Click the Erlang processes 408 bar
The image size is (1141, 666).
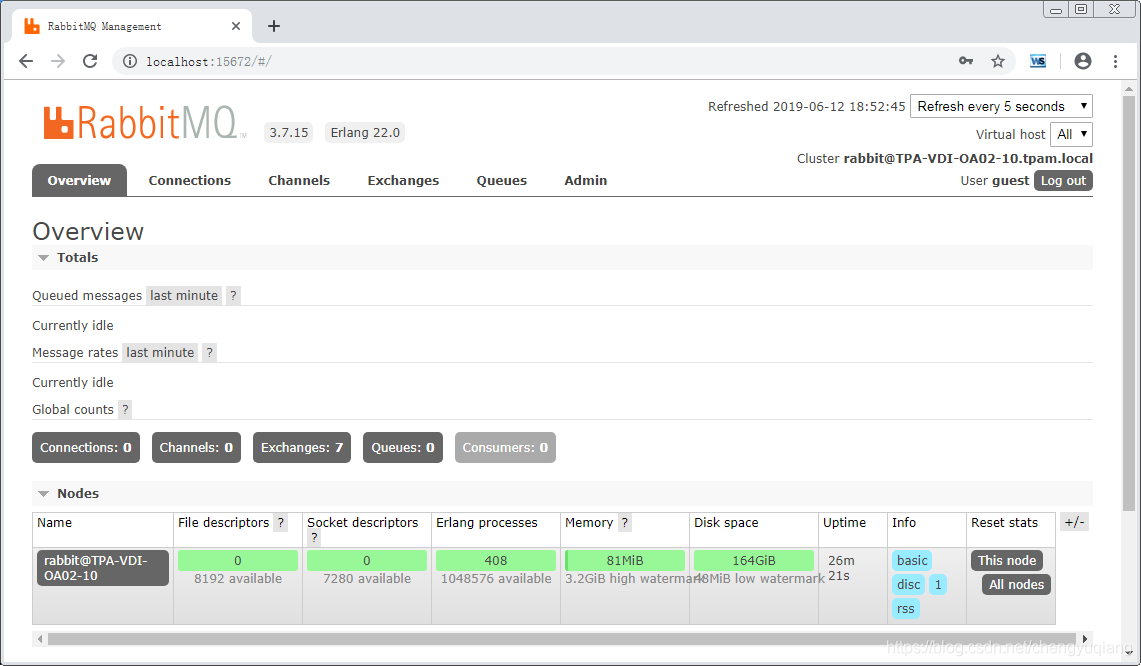(x=496, y=560)
